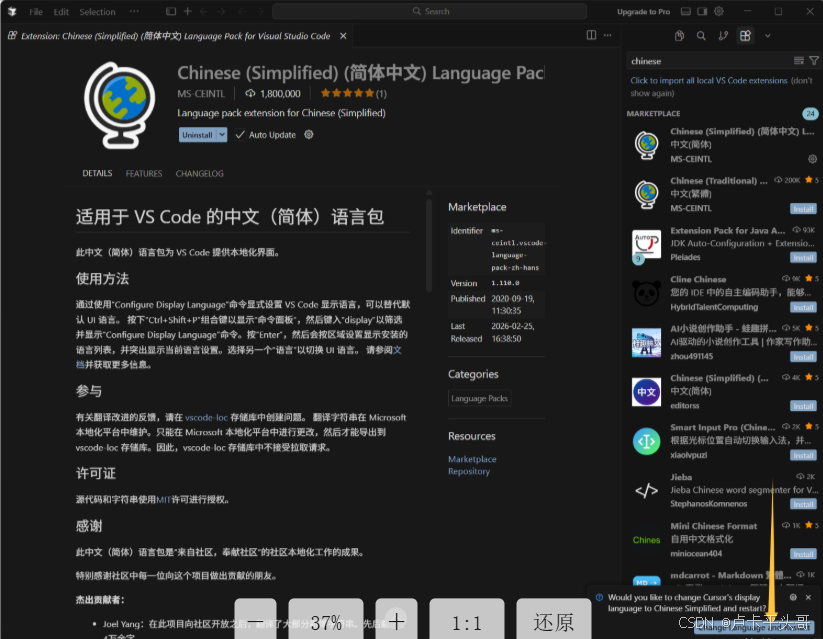The height and width of the screenshot is (639, 823).
Task: Click the 1:1 actual size viewer button
Action: (467, 621)
